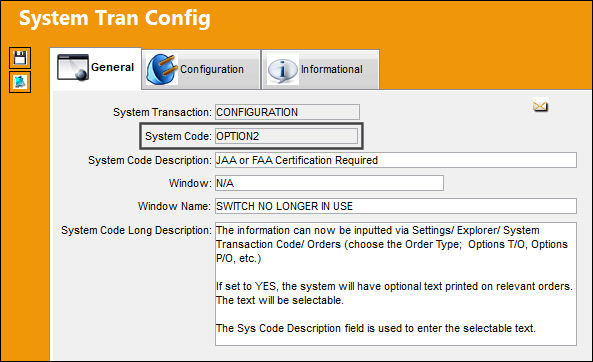Screen dimensions: 593x362
Task: Open the Configuration tab
Action: pos(201,70)
